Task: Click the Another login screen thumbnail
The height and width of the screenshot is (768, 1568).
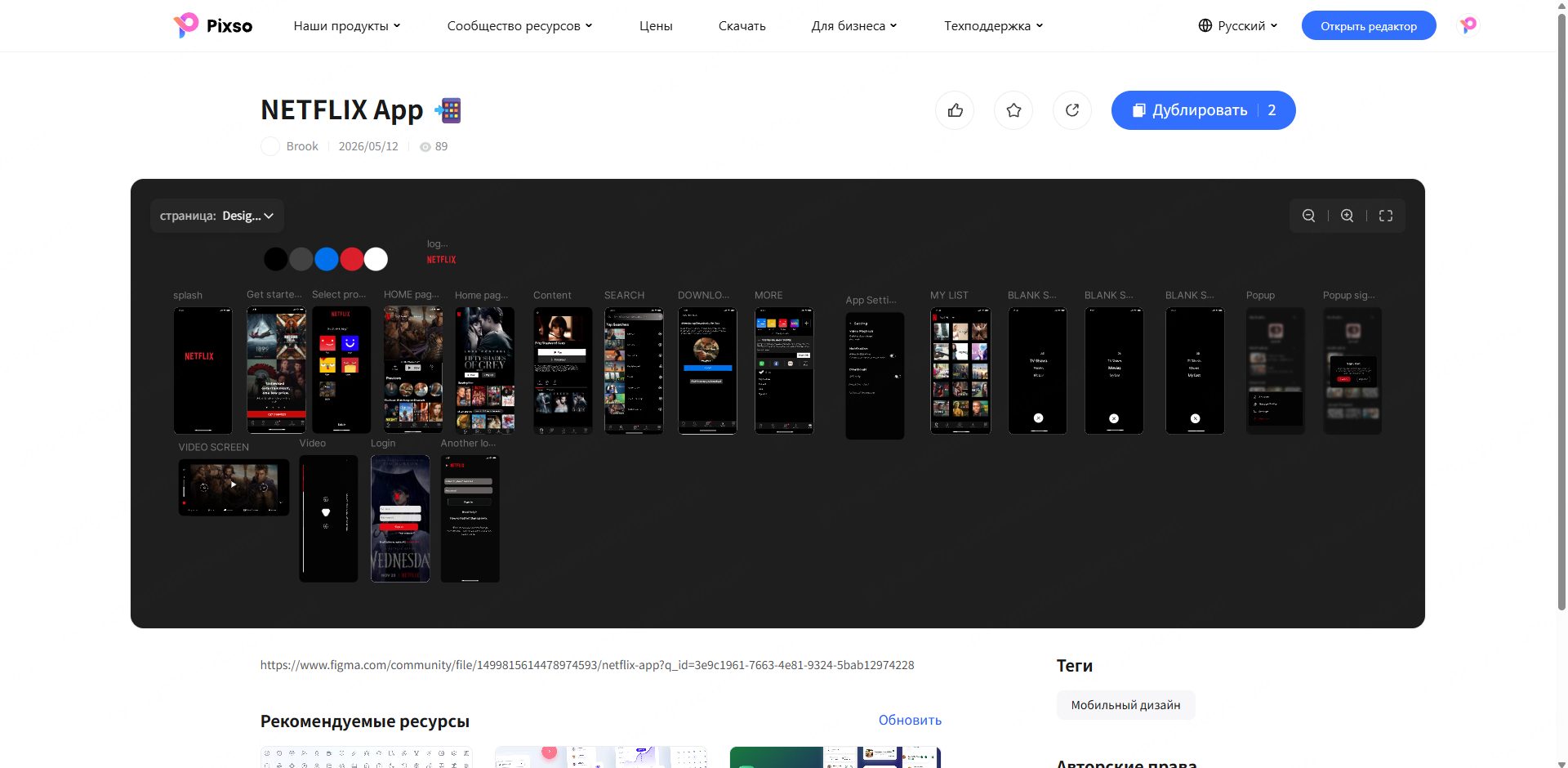Action: pos(470,519)
